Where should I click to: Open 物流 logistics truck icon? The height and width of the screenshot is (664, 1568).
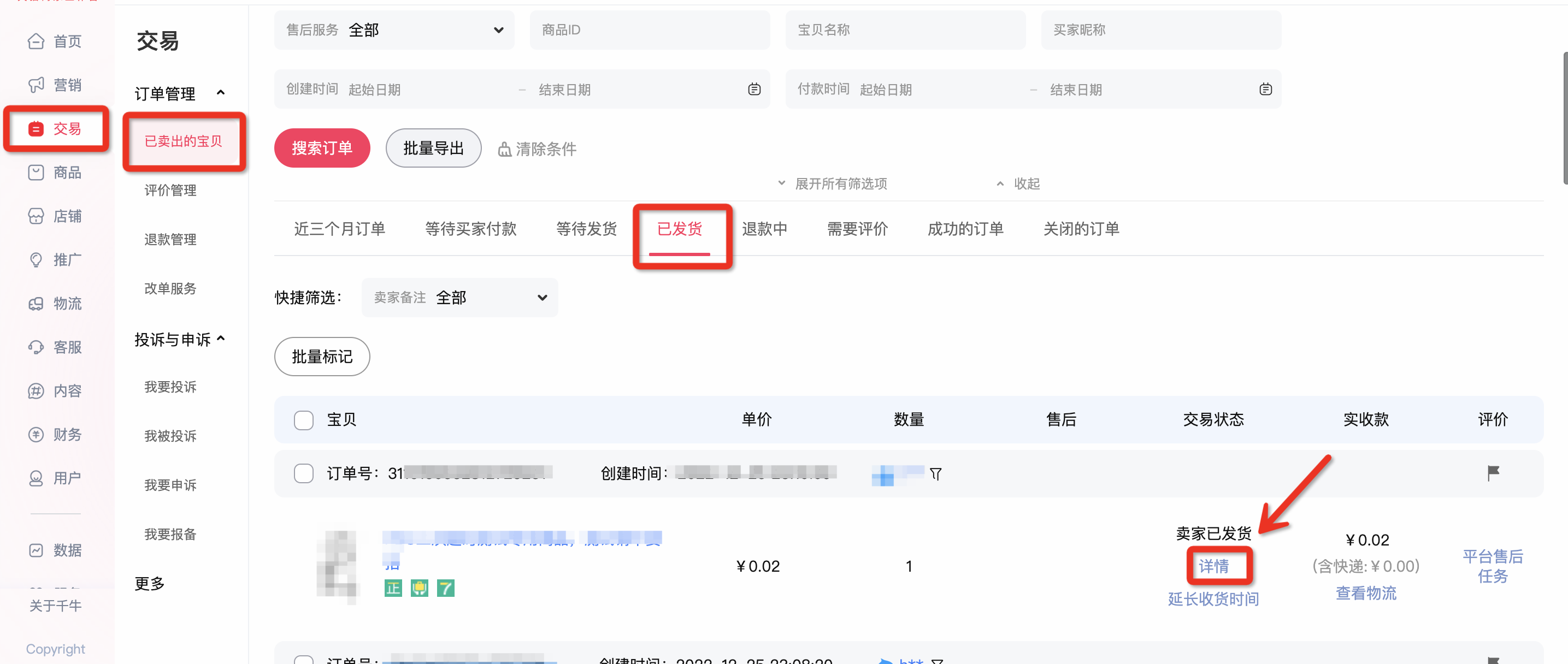[x=36, y=303]
